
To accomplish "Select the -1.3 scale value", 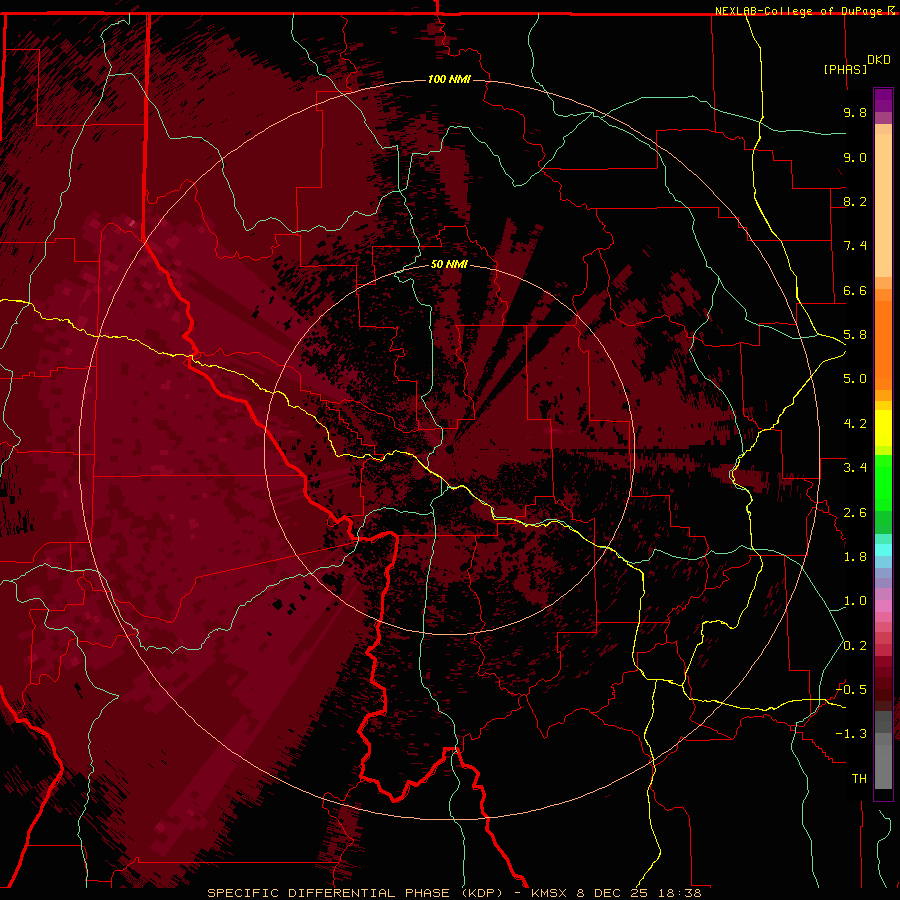I will [x=852, y=734].
